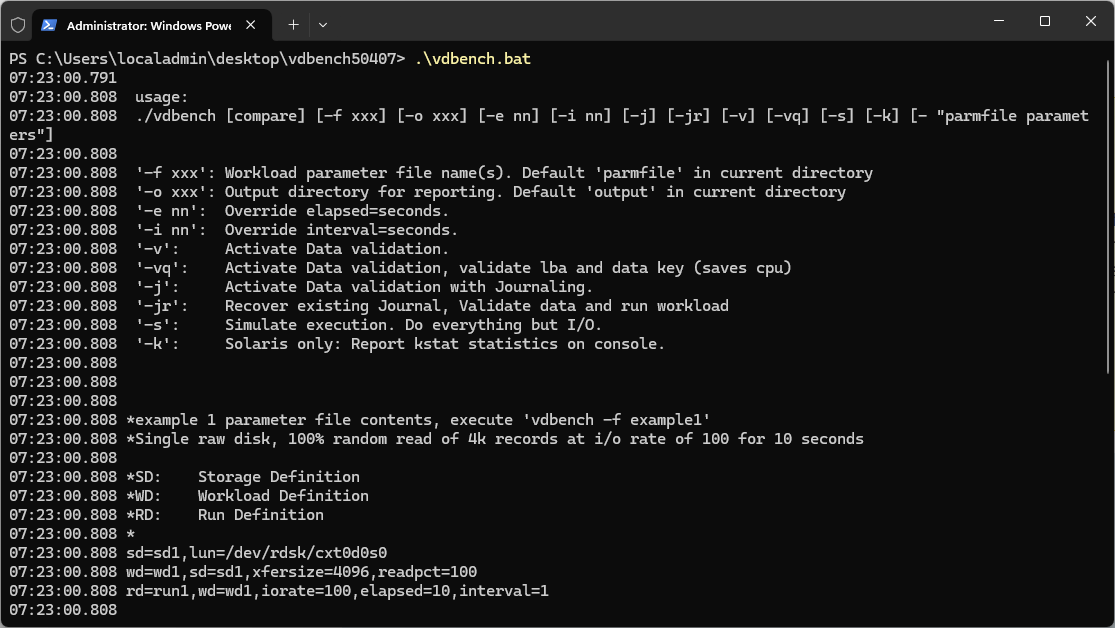Viewport: 1115px width, 628px height.
Task: Click the PowerShell icon on the tab
Action: (49, 24)
